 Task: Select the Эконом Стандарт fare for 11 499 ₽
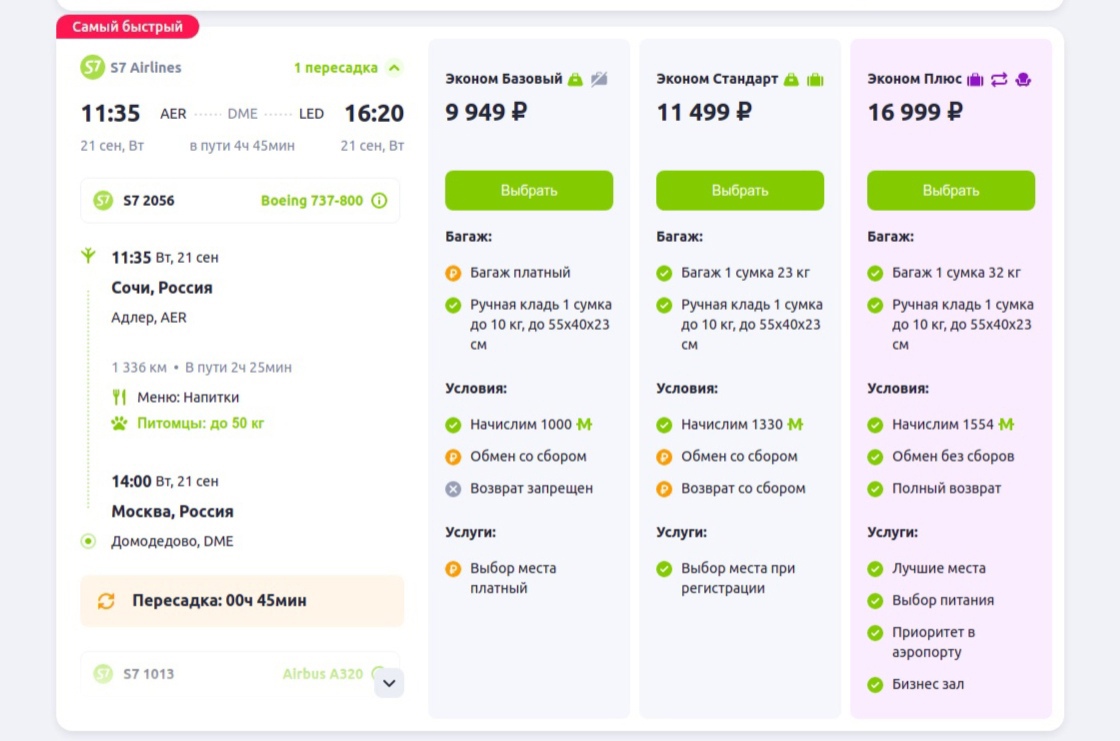(740, 190)
